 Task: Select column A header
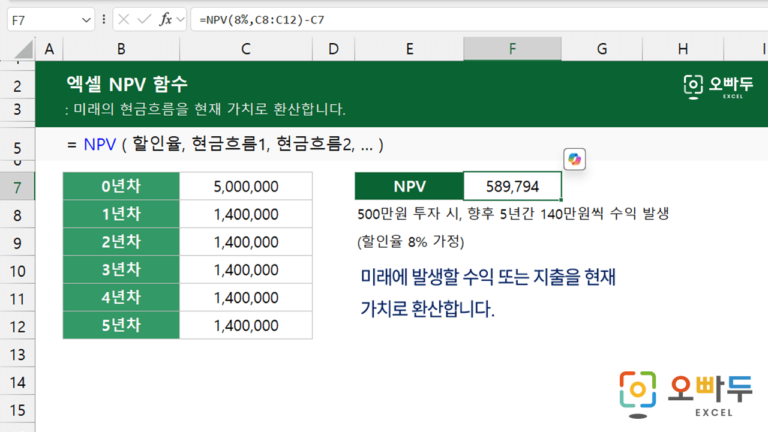click(49, 49)
